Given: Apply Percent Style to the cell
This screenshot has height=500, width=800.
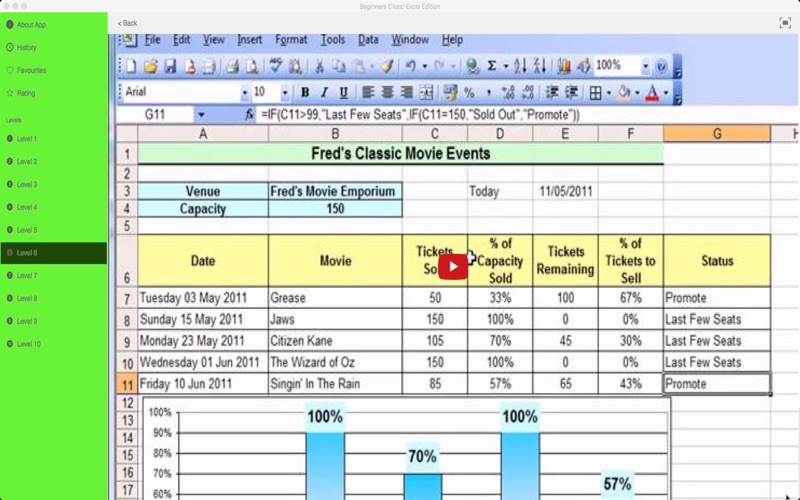Looking at the screenshot, I should [469, 92].
